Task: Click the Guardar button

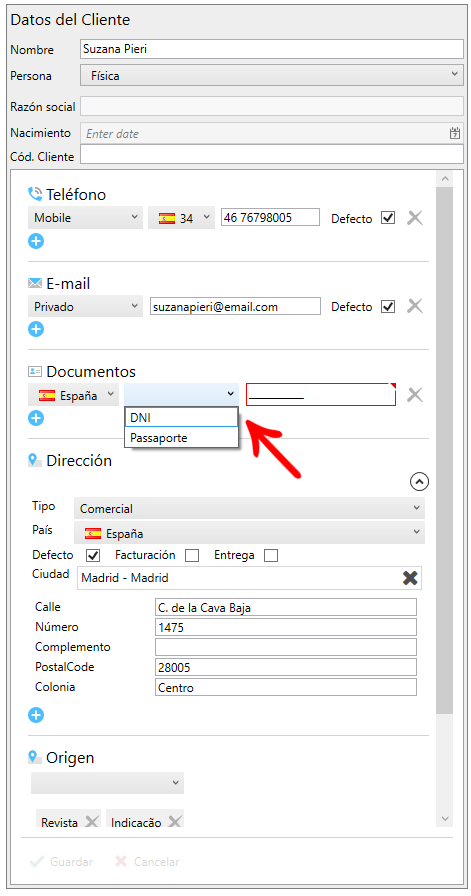Action: (61, 861)
